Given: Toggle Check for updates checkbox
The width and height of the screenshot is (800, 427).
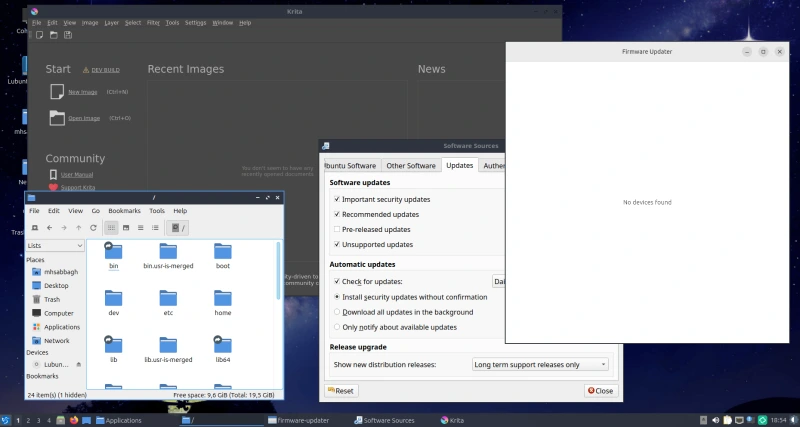Looking at the screenshot, I should click(x=337, y=282).
